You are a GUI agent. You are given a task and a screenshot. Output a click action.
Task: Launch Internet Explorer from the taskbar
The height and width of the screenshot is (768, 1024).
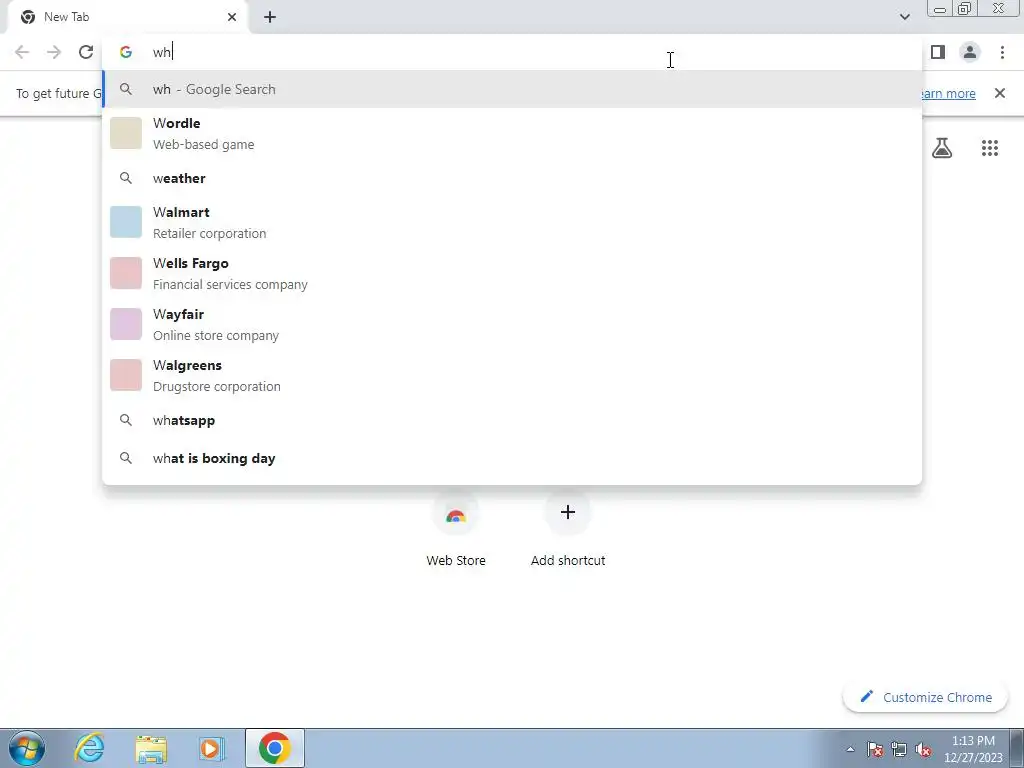pyautogui.click(x=89, y=748)
